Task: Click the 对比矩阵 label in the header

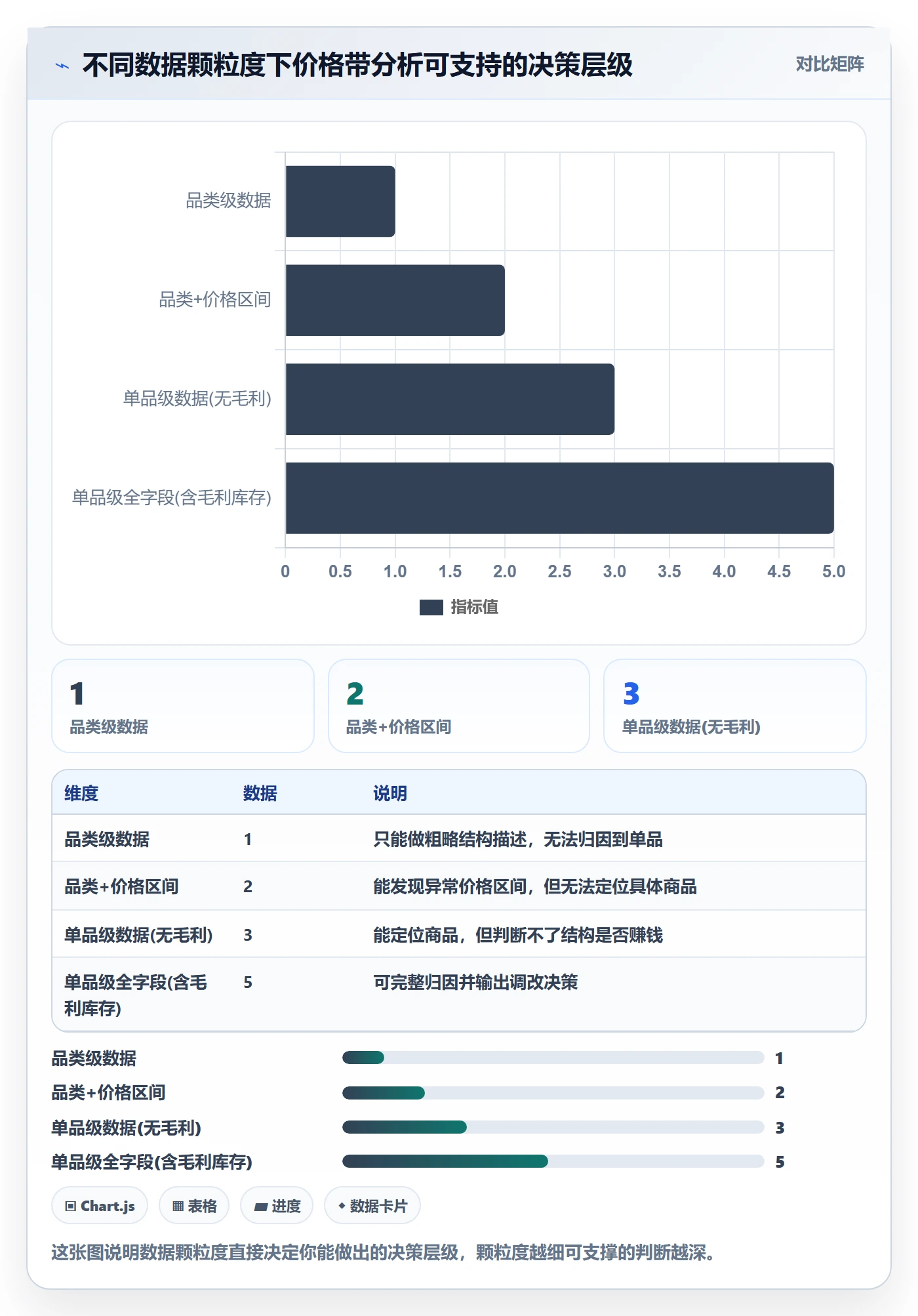Action: (x=829, y=64)
